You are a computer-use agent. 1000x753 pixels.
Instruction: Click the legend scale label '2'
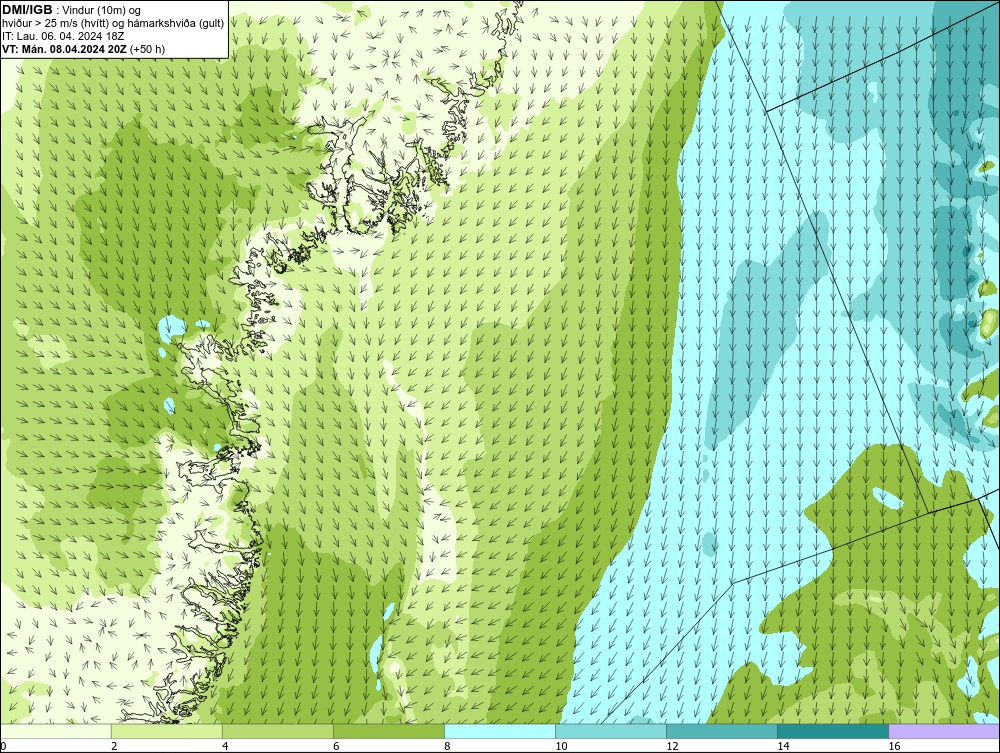[x=114, y=746]
